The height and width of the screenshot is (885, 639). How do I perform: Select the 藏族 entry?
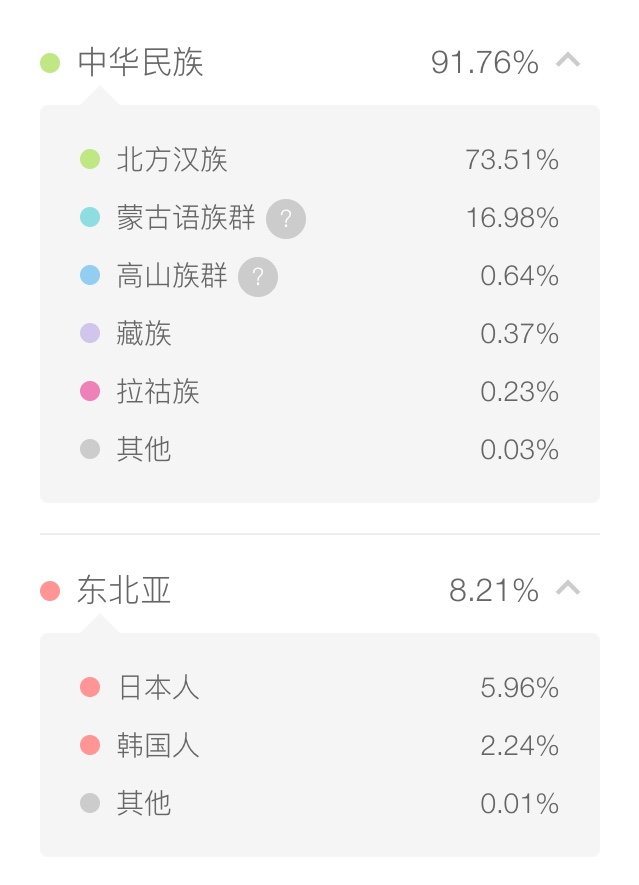click(144, 334)
